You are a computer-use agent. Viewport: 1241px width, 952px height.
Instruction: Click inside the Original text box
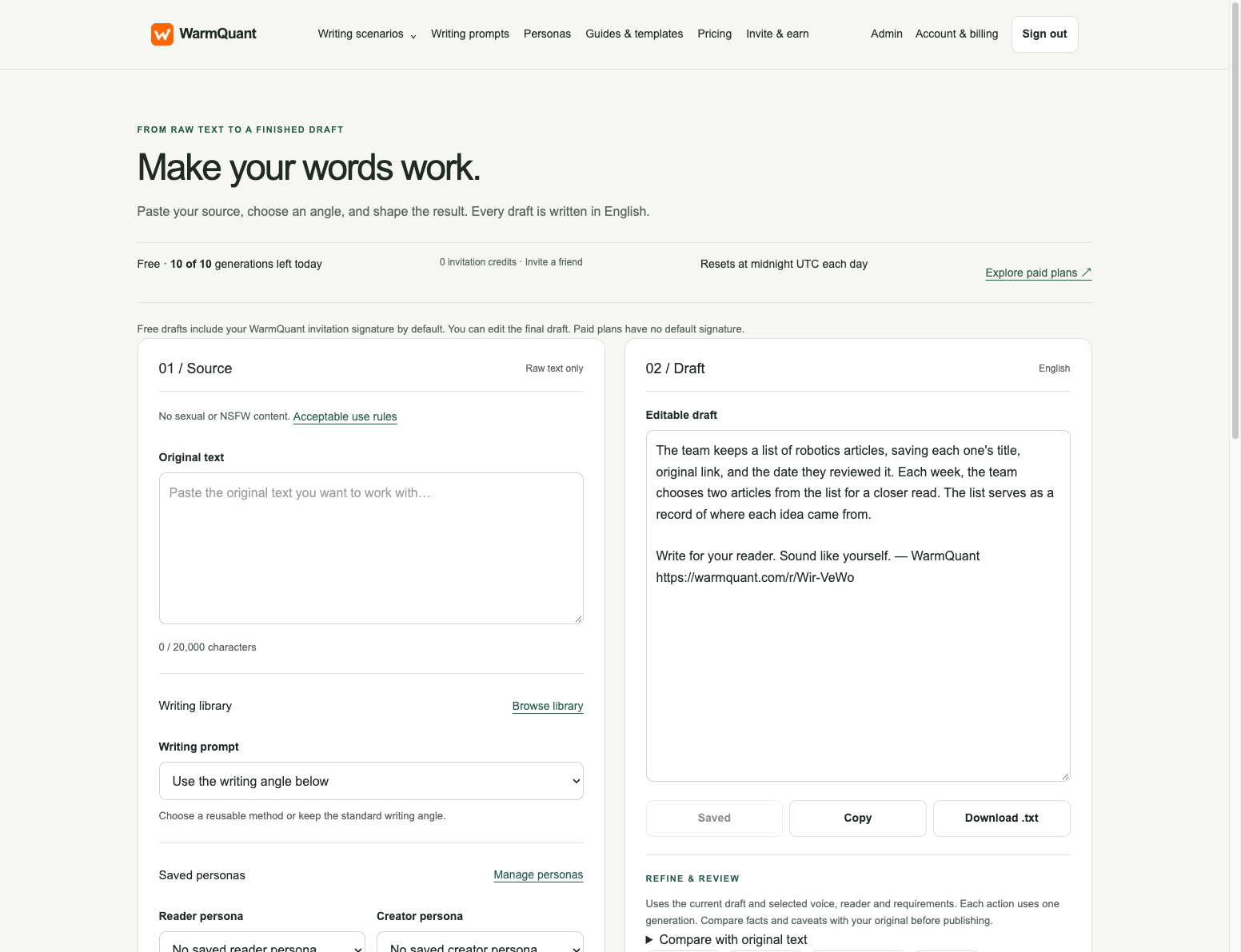[371, 548]
